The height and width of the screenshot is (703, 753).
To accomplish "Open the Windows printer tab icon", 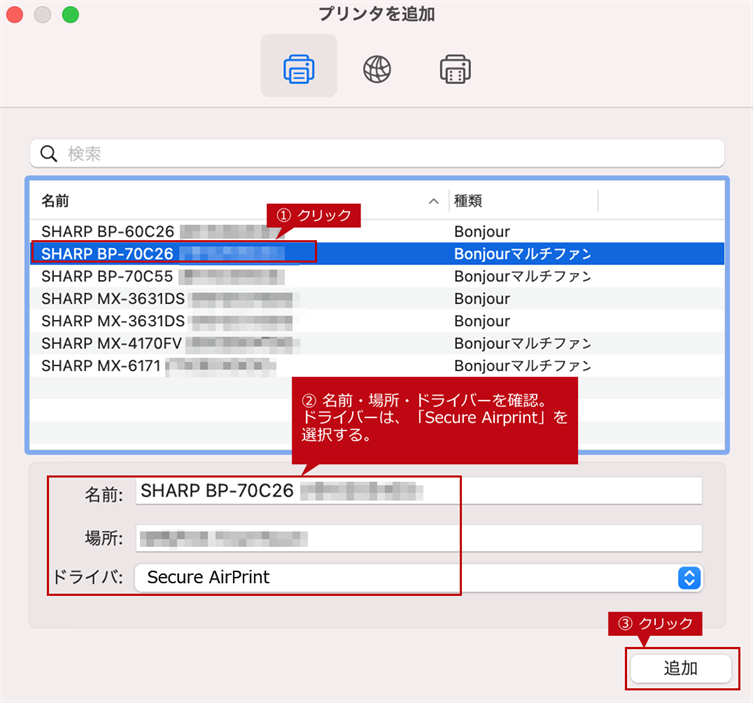I will coord(455,68).
